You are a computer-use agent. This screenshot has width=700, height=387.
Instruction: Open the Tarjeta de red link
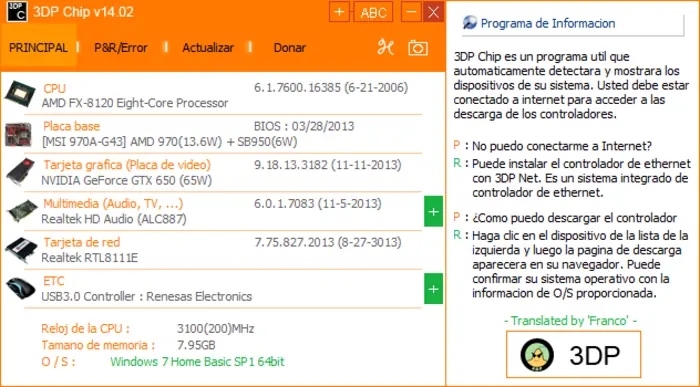(x=82, y=242)
